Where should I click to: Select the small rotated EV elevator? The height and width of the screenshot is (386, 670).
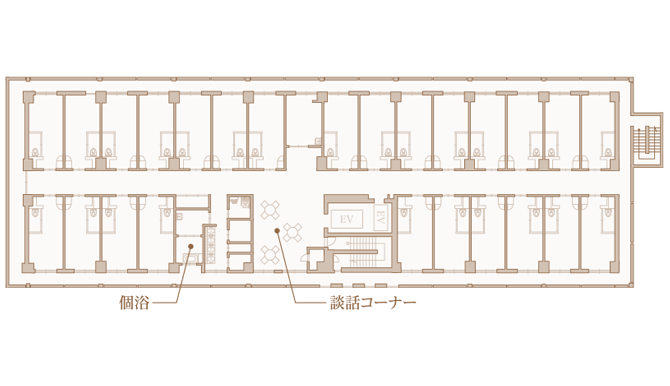pyautogui.click(x=380, y=218)
